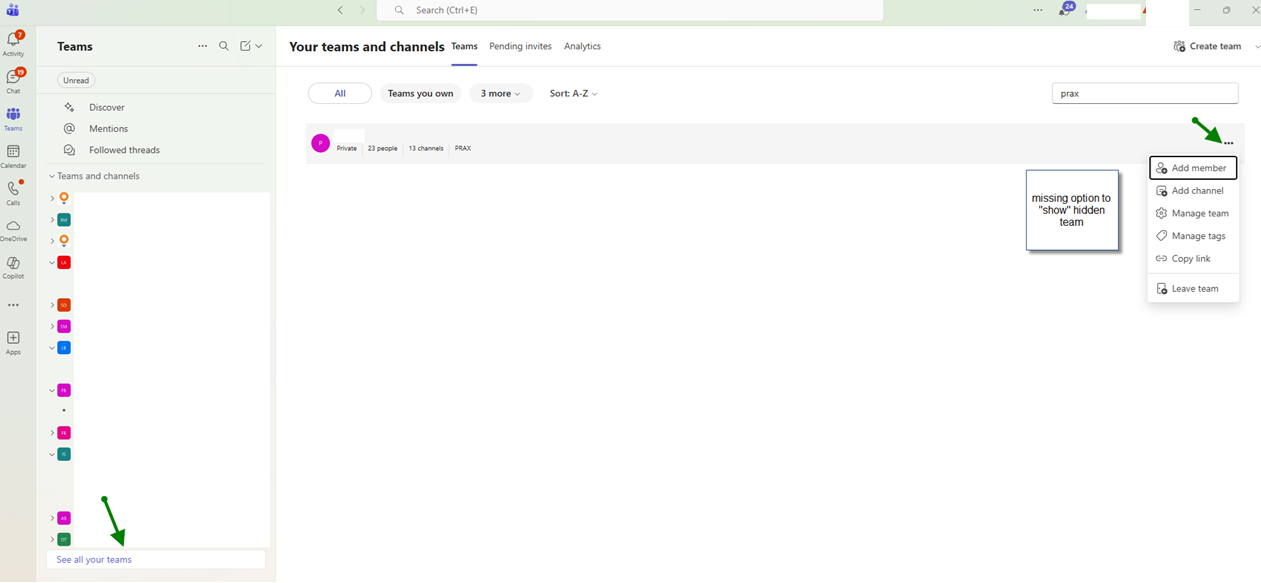Click the Search (Ctrl+E) box
1261x583 pixels.
(x=630, y=10)
